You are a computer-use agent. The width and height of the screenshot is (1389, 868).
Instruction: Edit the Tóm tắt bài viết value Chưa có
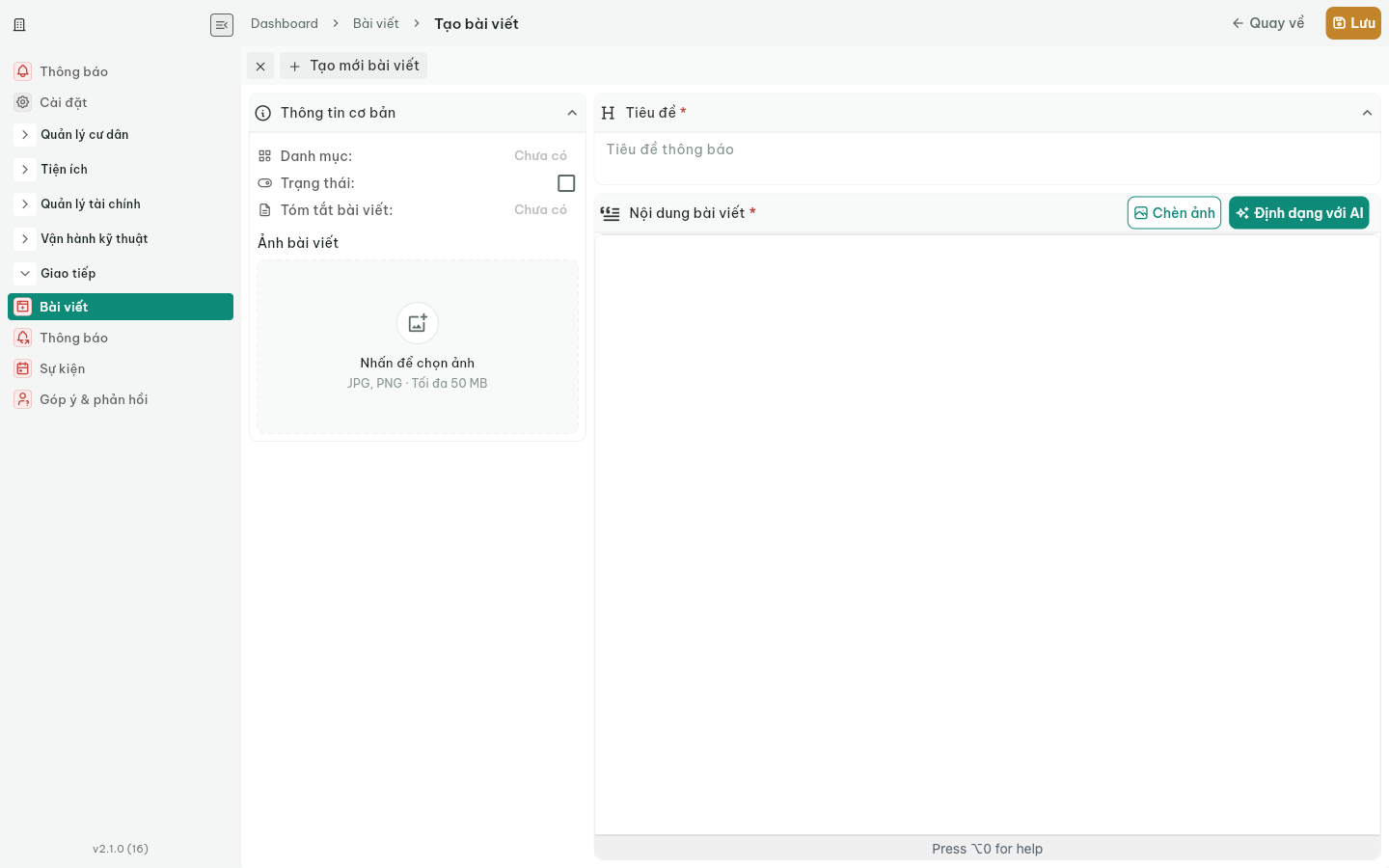point(540,209)
